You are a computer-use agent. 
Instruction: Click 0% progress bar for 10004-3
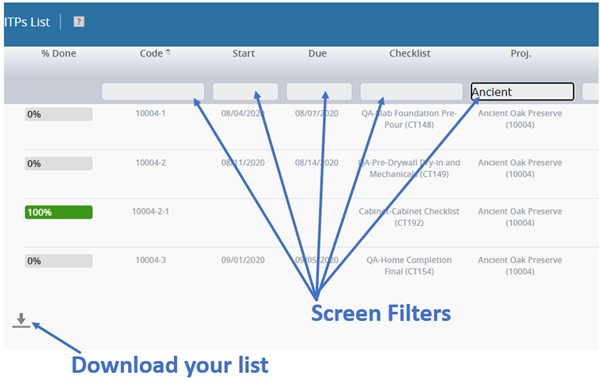click(59, 261)
